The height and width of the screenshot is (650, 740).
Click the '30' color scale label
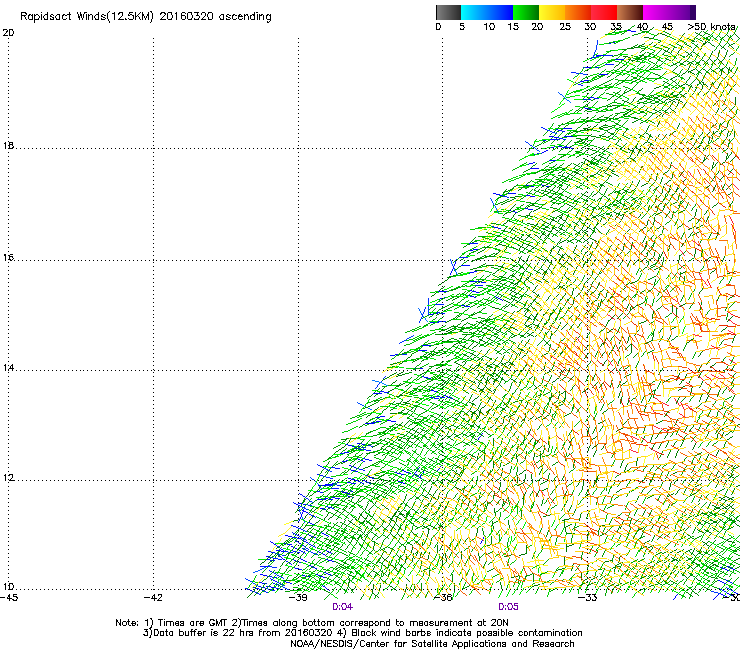click(590, 26)
